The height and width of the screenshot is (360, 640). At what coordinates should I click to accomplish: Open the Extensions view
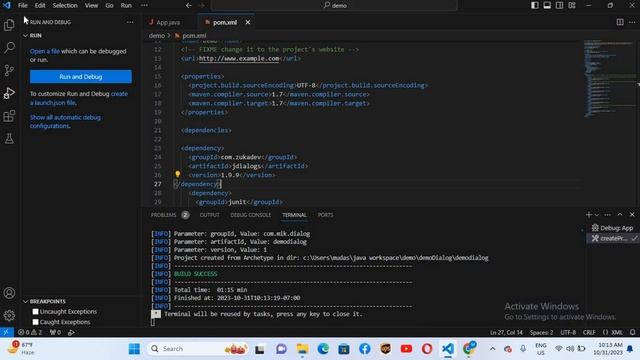point(9,116)
